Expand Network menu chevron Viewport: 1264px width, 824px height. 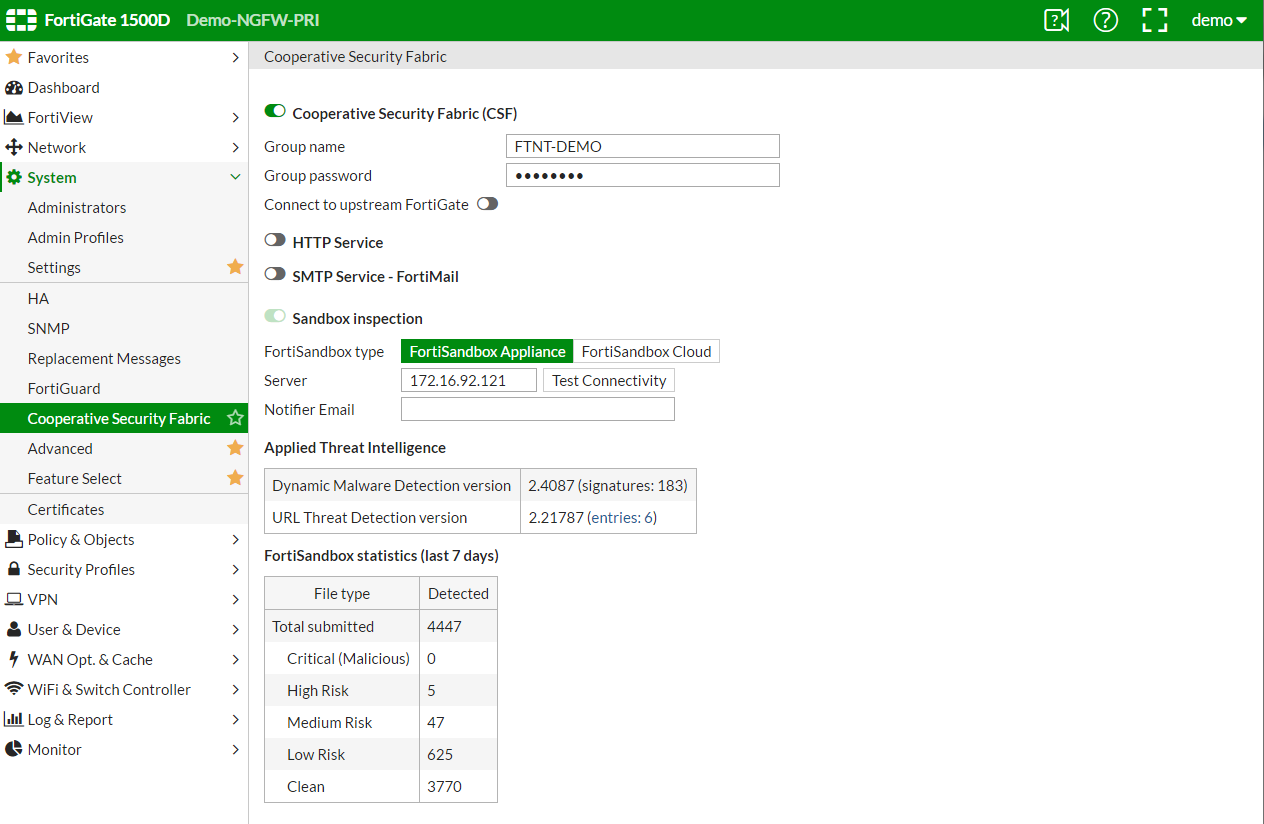click(x=235, y=148)
